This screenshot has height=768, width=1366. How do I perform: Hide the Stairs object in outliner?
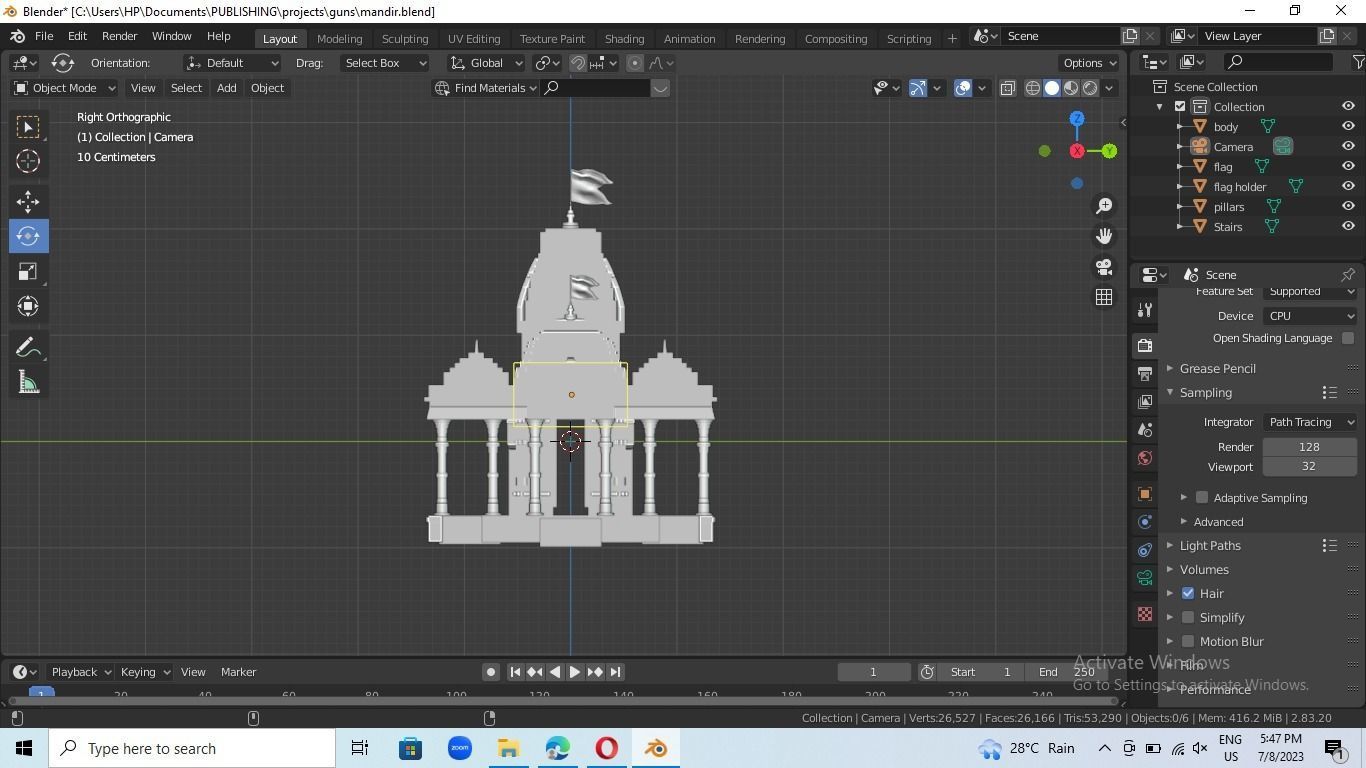click(x=1348, y=226)
